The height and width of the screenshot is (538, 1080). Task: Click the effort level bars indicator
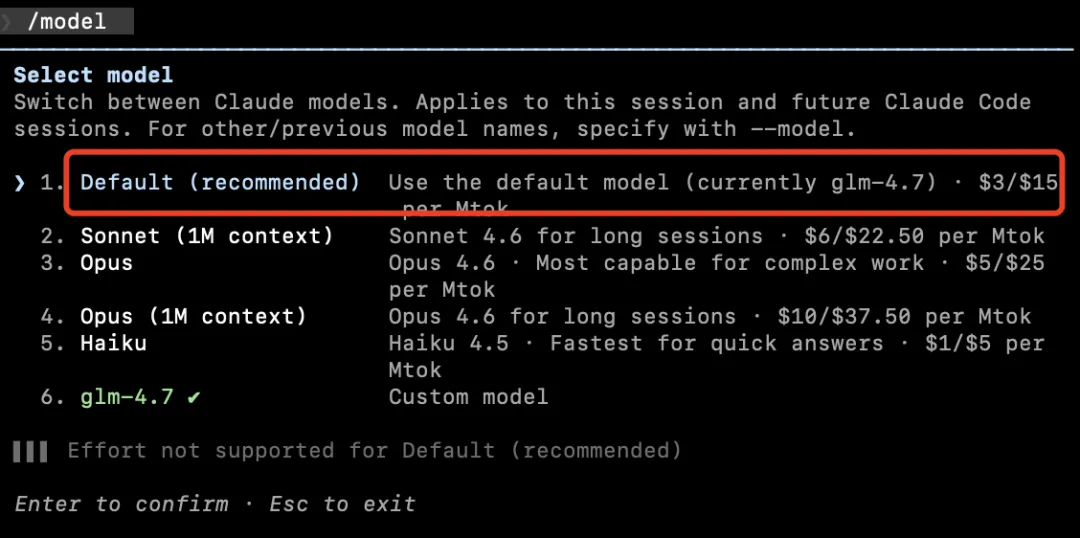31,451
